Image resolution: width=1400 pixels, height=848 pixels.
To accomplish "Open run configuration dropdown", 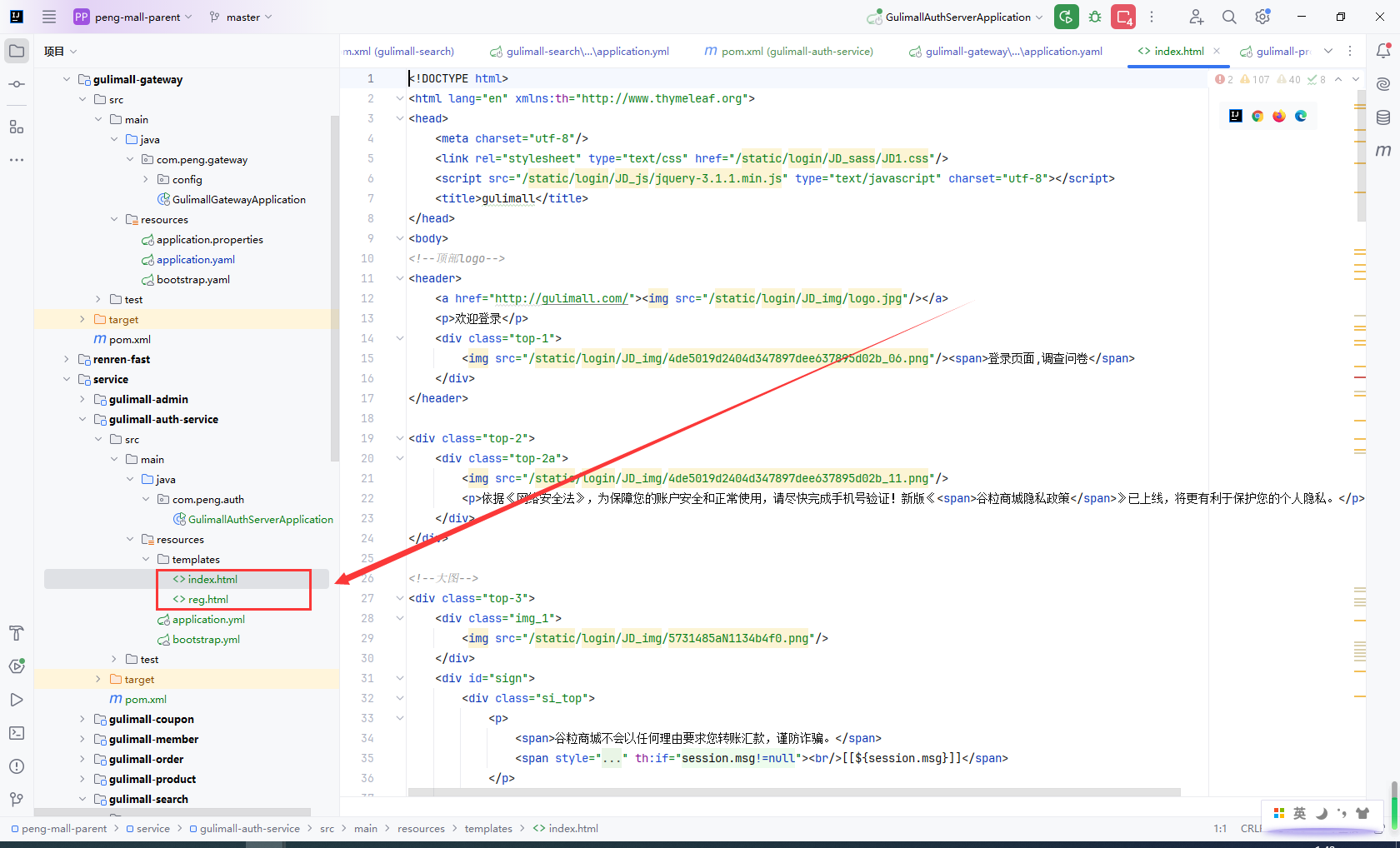I will 955,17.
